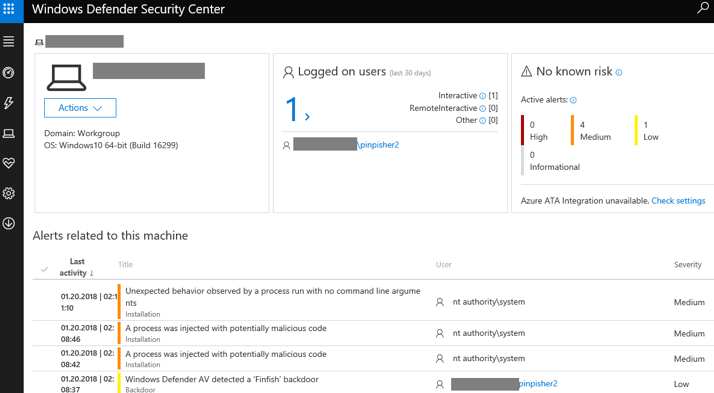Viewport: 714px width, 393px height.
Task: Open the Actions dropdown button
Action: tap(80, 108)
